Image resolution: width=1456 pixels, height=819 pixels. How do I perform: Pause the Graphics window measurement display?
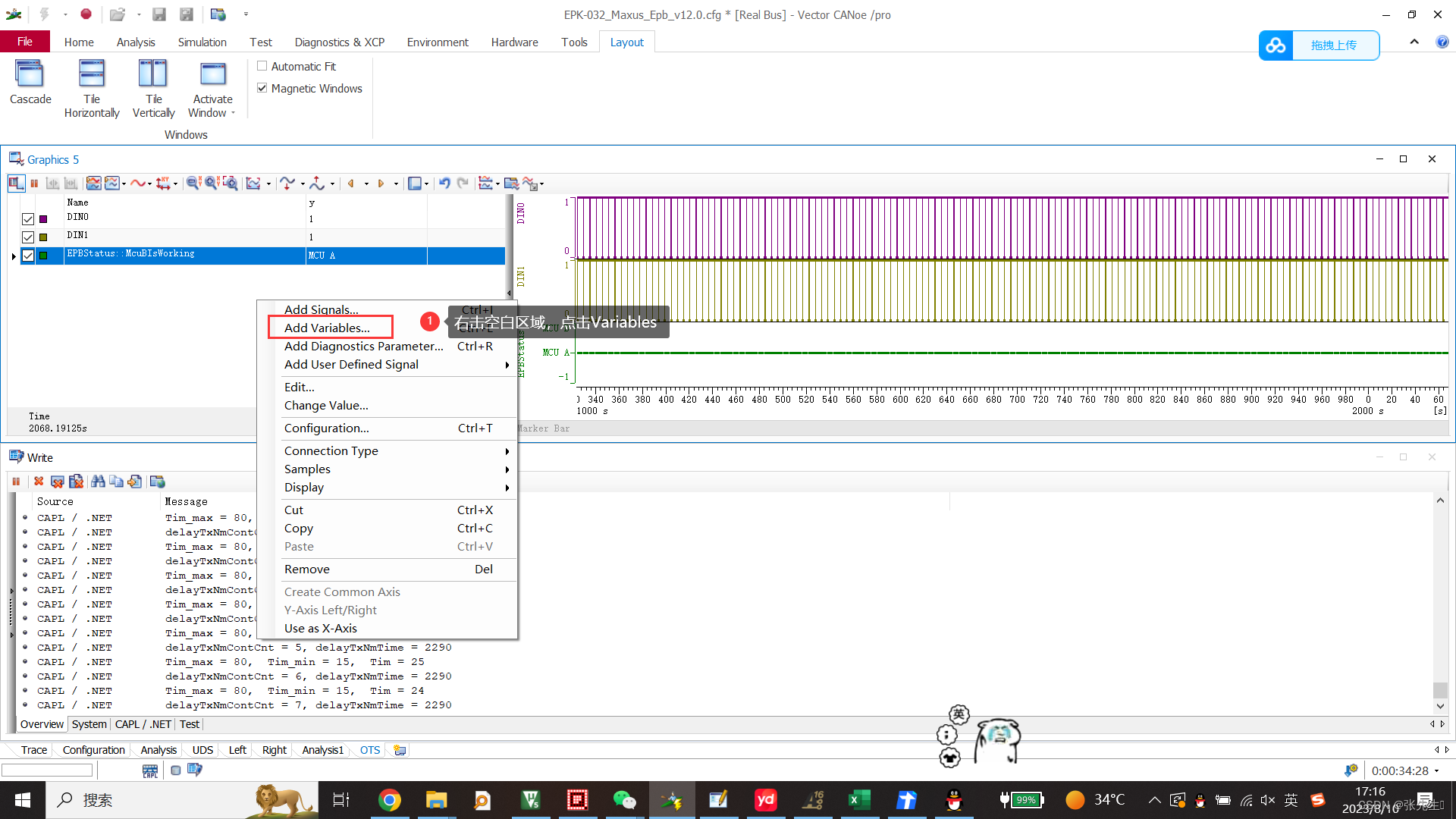(x=34, y=184)
